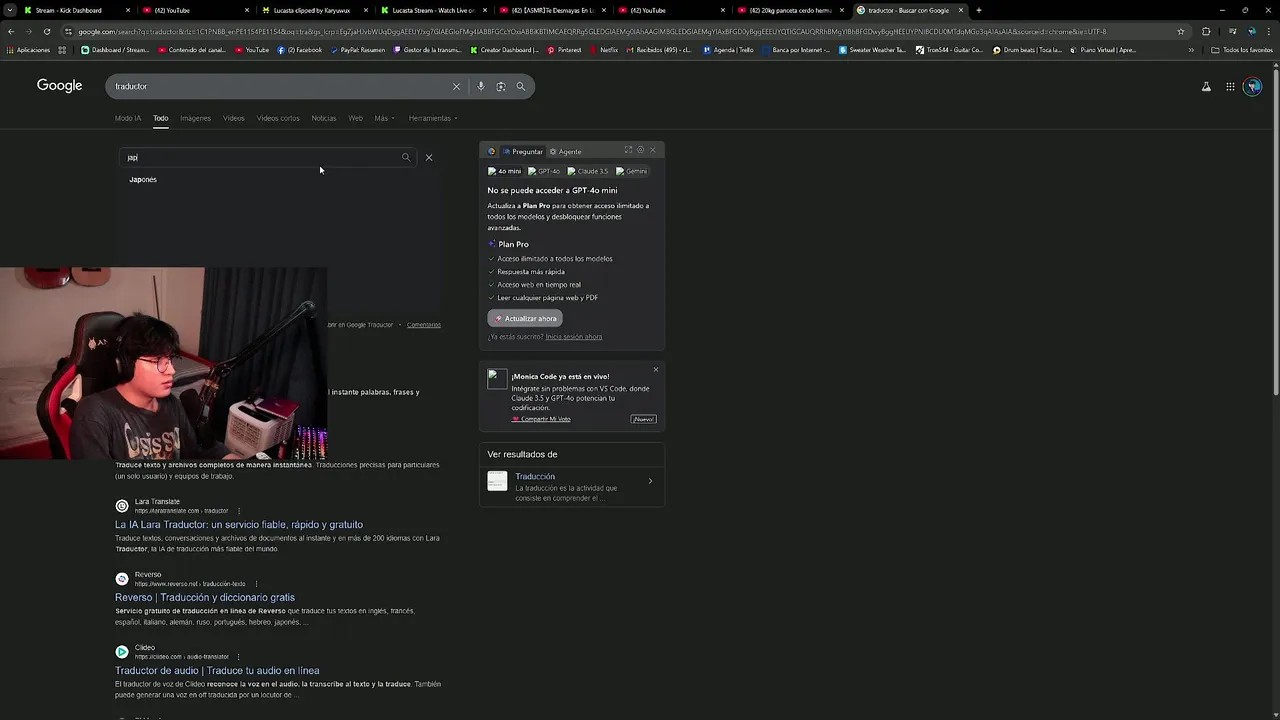
Task: Bookmark this page with the star icon
Action: [x=1181, y=31]
